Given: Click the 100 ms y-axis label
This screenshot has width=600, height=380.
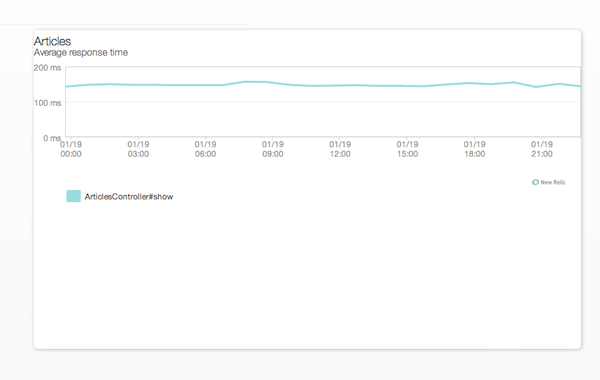Looking at the screenshot, I should tap(47, 103).
